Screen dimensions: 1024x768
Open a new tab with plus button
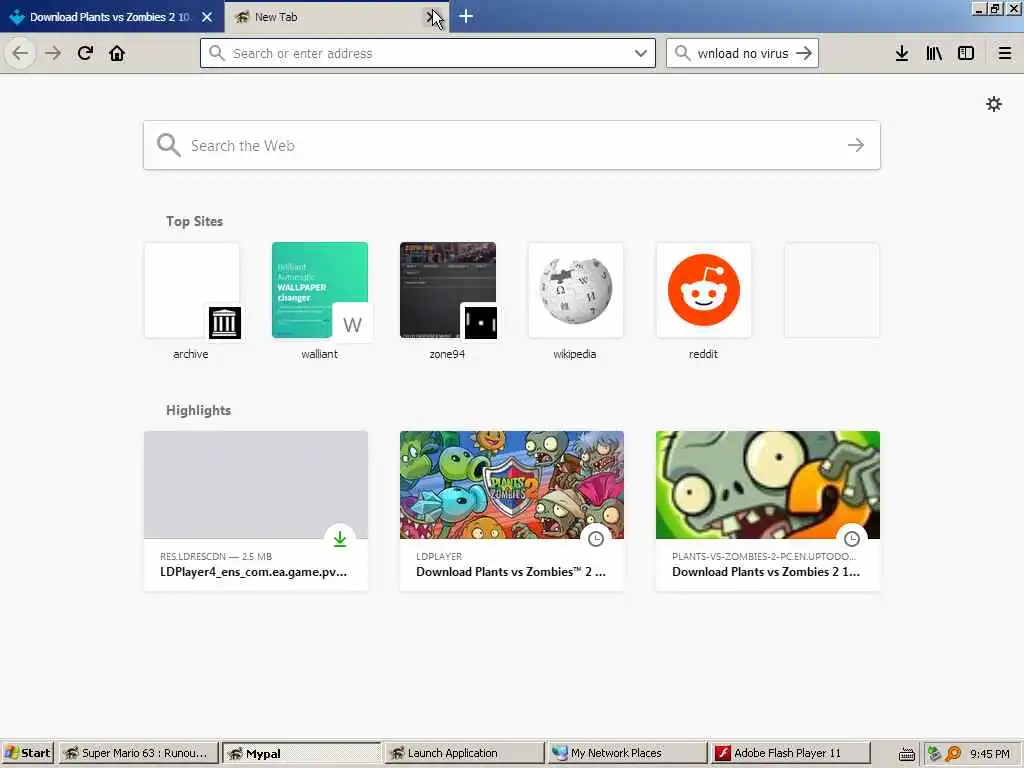tap(466, 16)
